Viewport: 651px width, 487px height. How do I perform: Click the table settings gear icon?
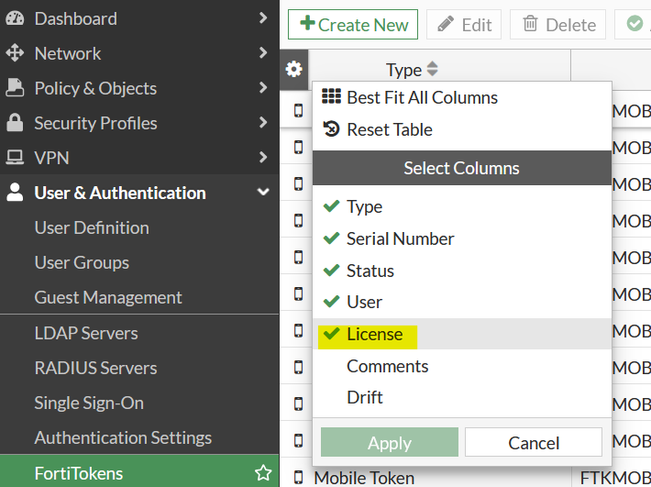click(294, 69)
